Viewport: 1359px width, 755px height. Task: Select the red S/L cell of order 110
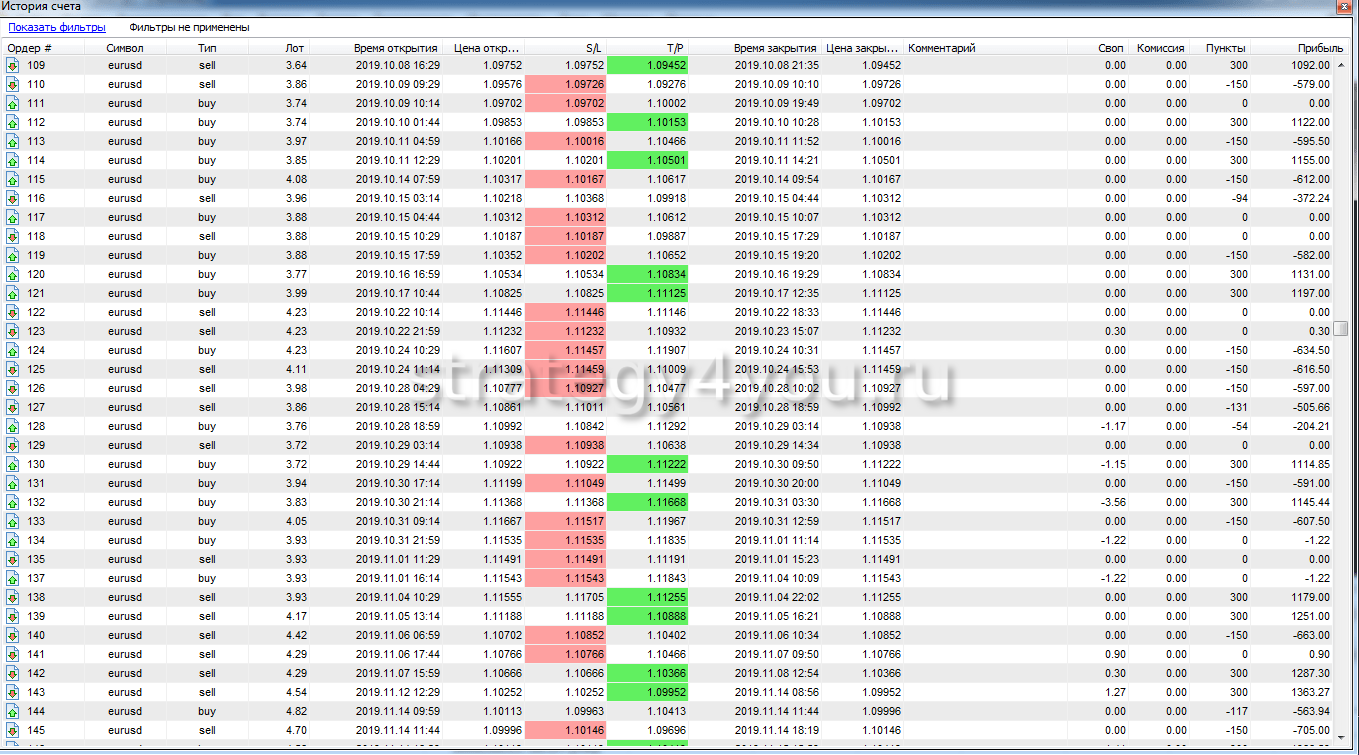pos(565,84)
